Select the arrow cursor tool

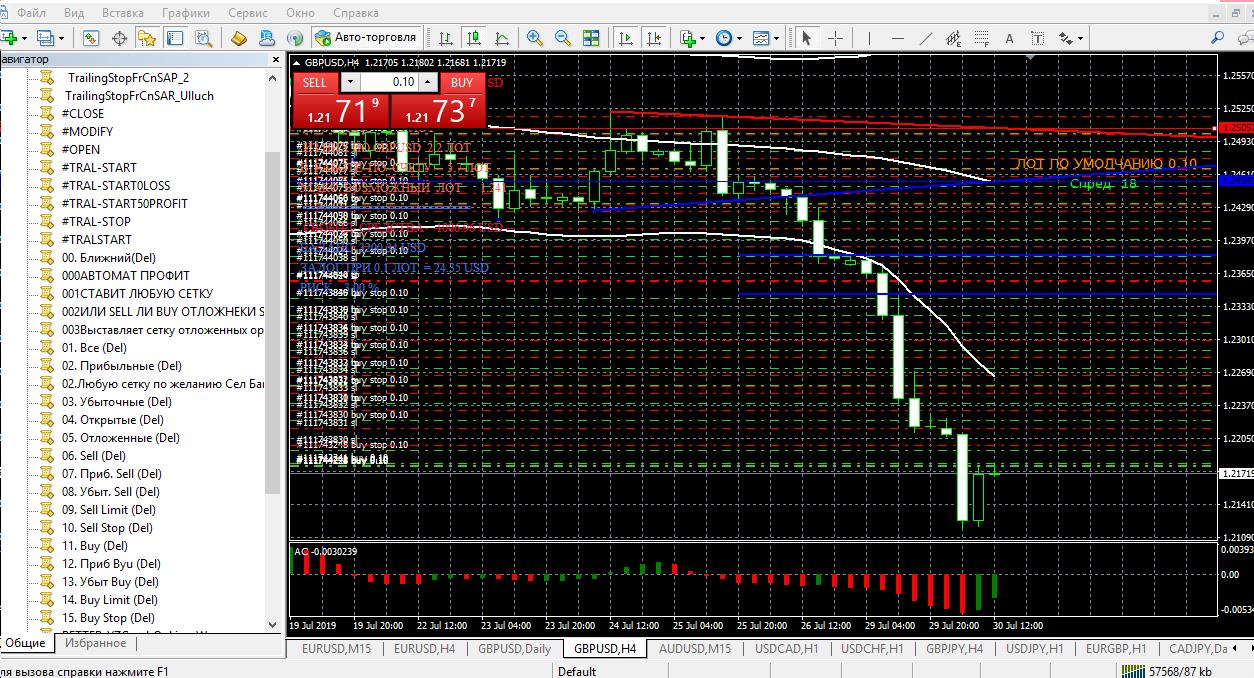click(x=806, y=38)
